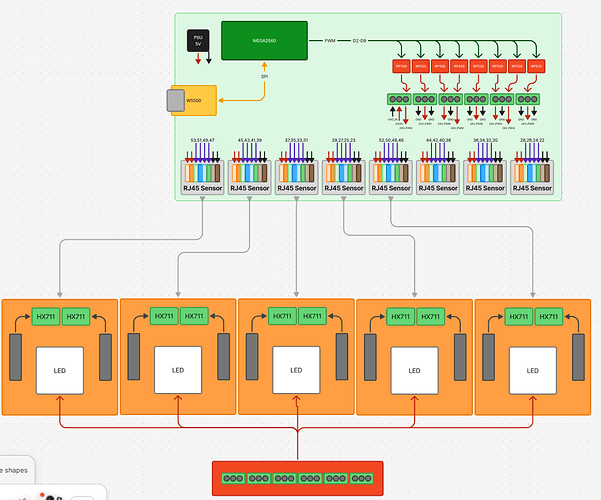Viewport: 601px width, 500px height.
Task: Click the pin label 28,26,24,22
Action: (532, 140)
